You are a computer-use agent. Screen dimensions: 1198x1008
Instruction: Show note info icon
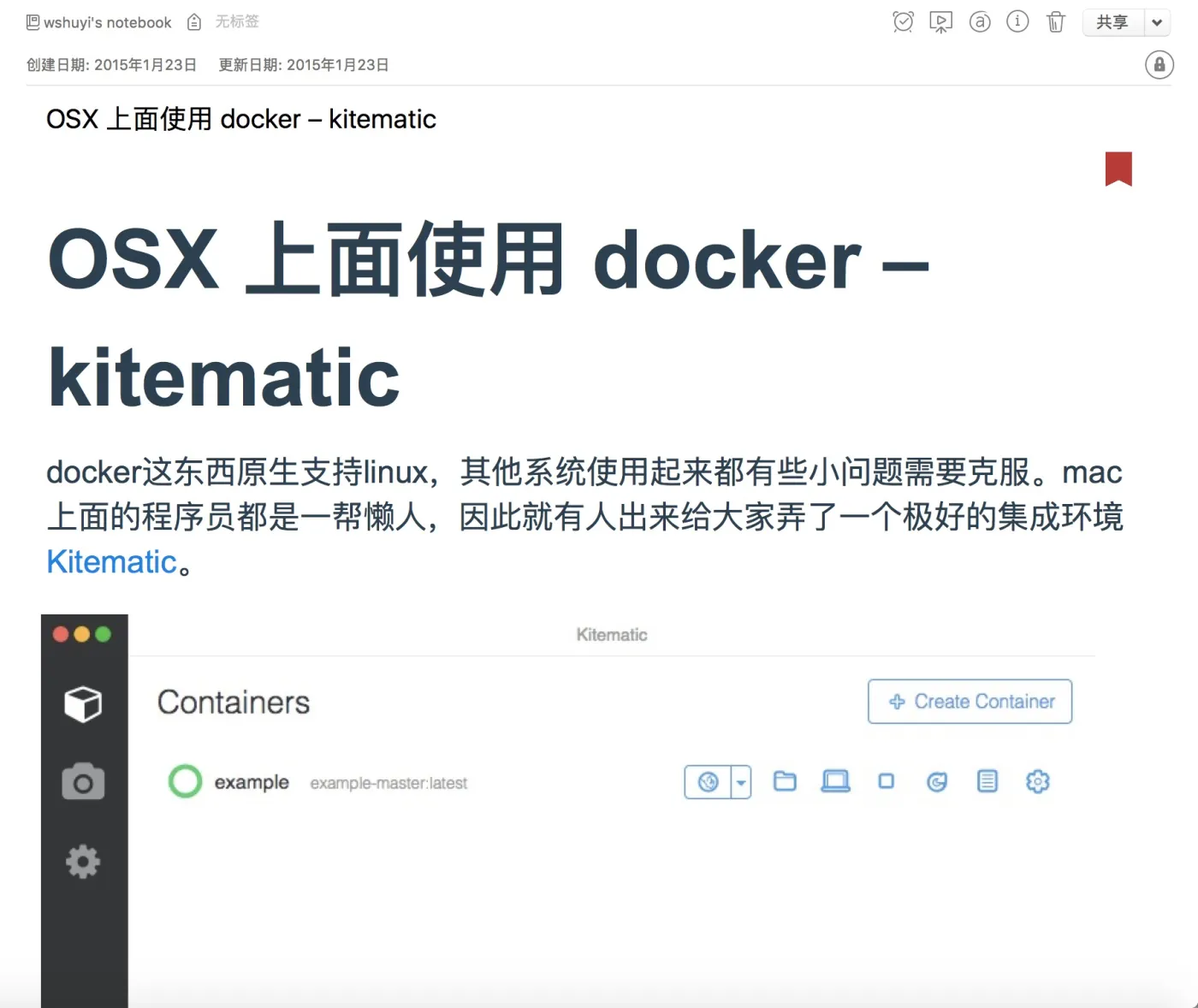1017,21
